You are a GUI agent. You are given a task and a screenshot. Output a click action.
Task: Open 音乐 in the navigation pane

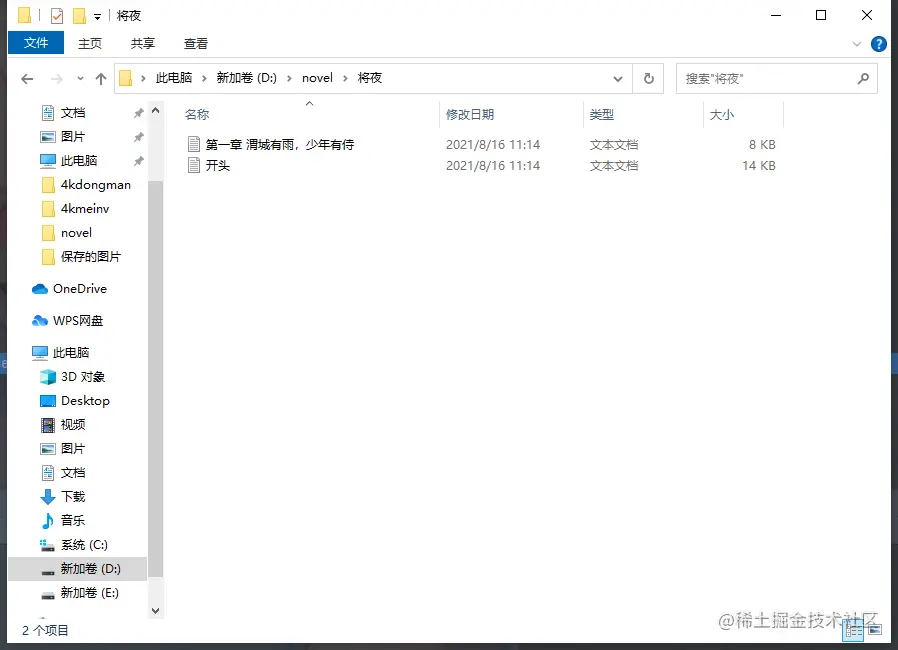point(73,521)
